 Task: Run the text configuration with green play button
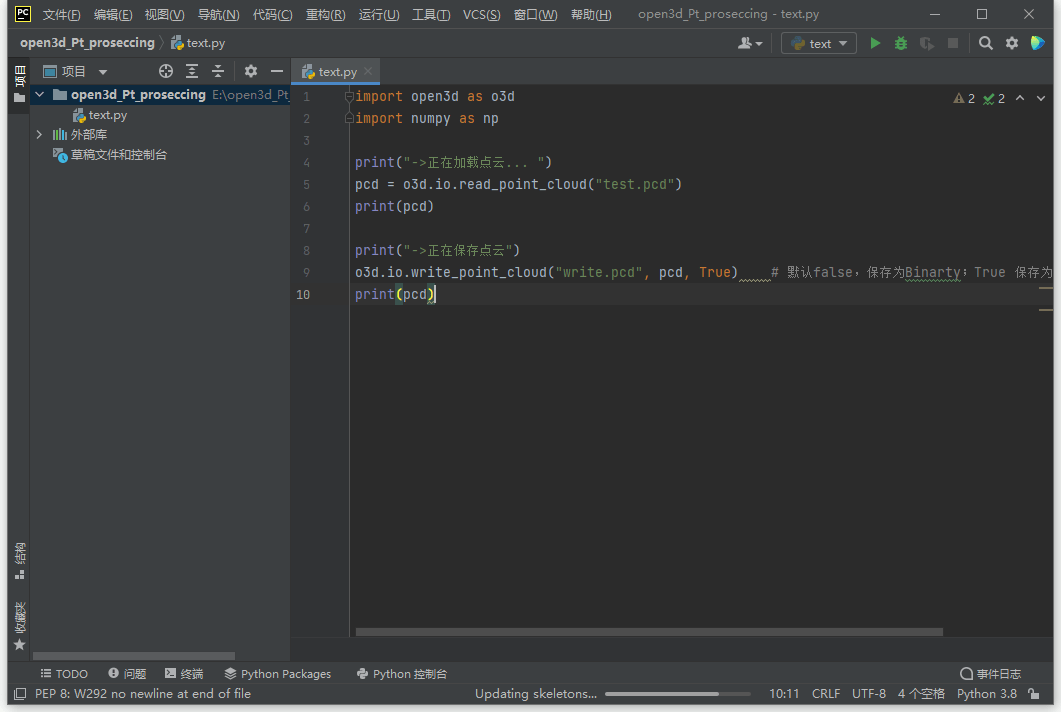875,43
